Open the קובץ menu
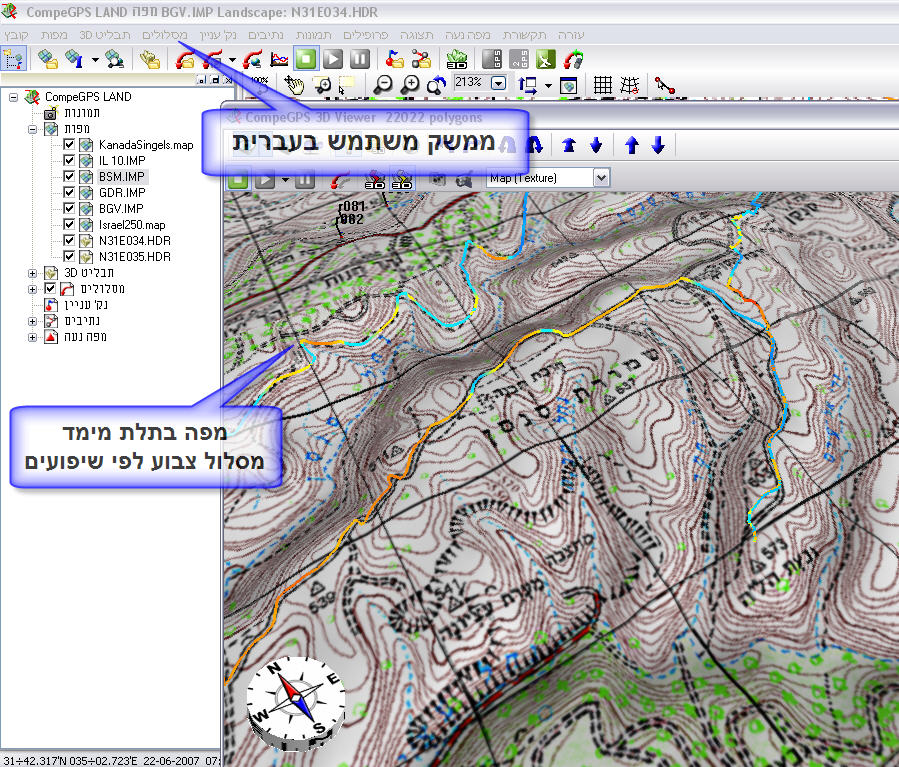The image size is (899, 767). [x=17, y=34]
